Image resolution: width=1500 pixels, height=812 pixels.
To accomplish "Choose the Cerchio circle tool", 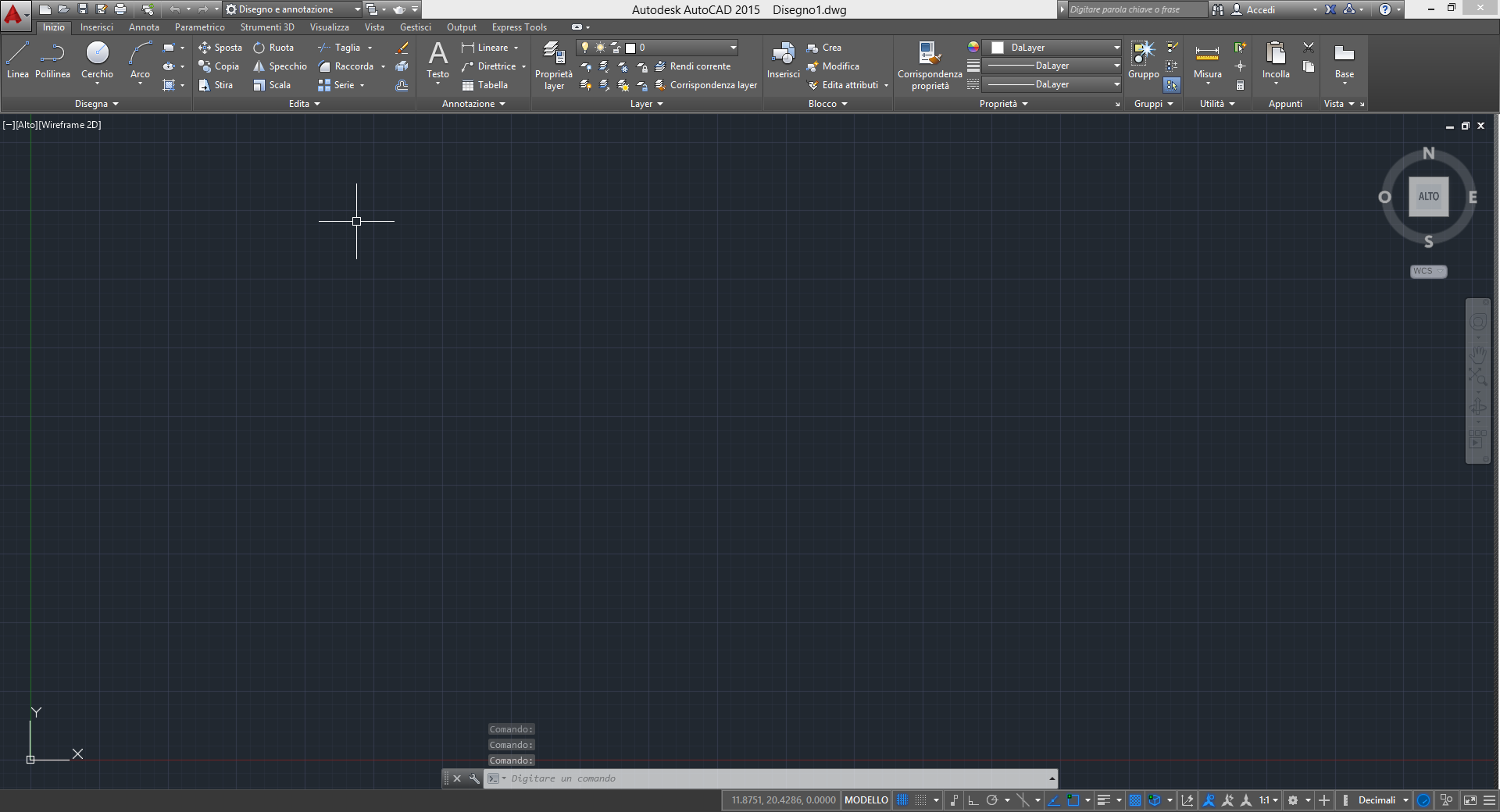I will point(97,61).
